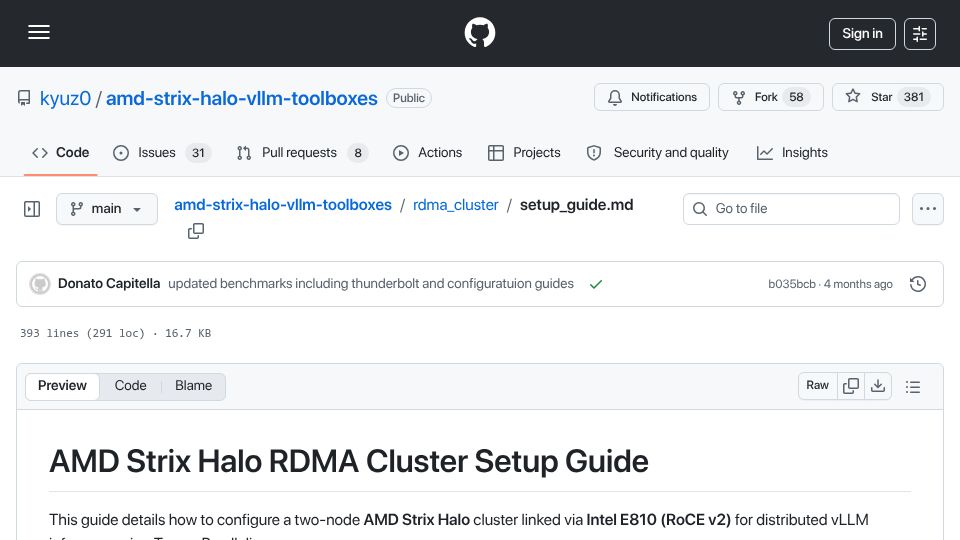960x540 pixels.
Task: Switch to Preview view
Action: 62,386
